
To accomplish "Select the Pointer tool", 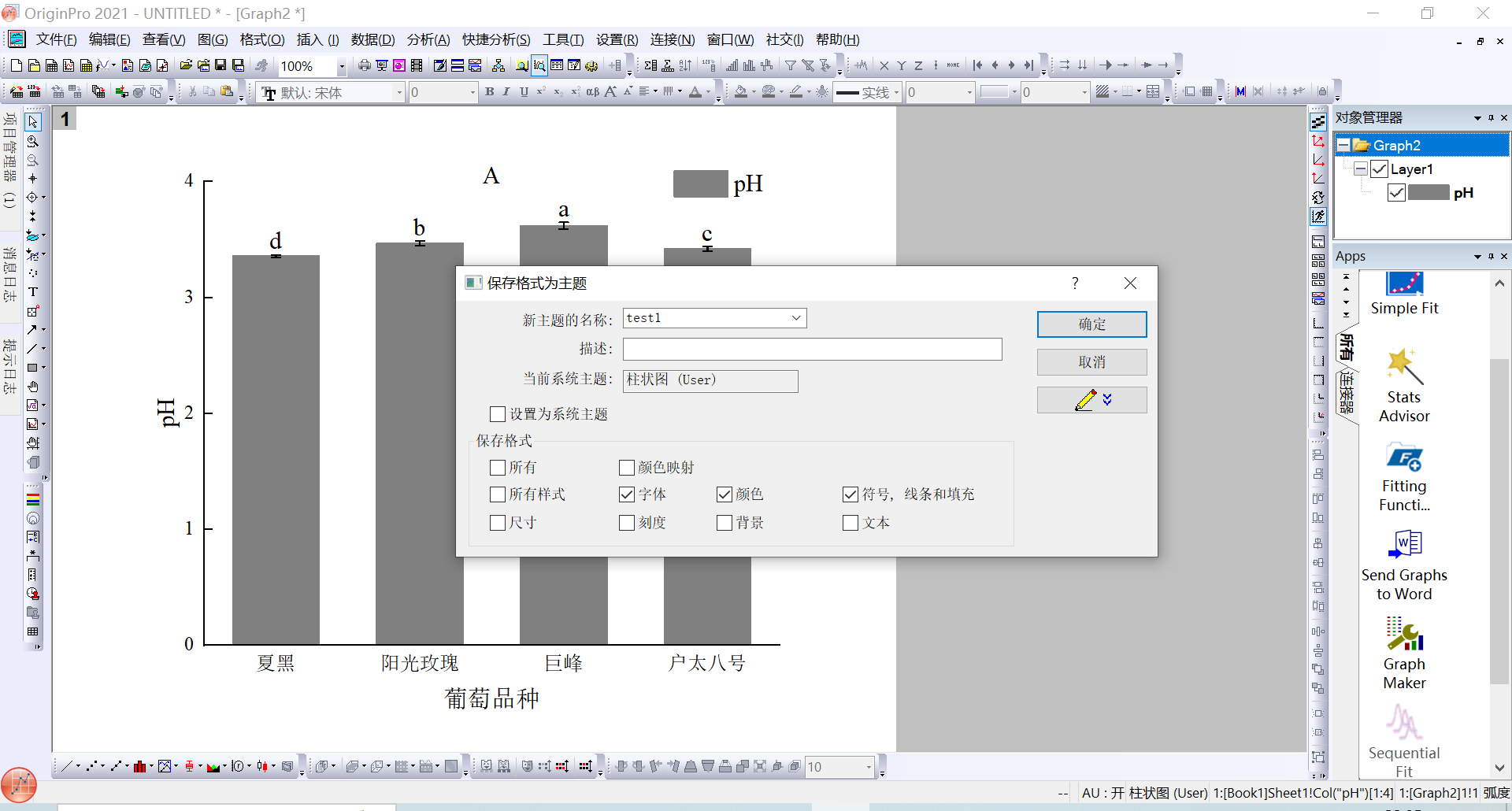I will click(x=33, y=122).
